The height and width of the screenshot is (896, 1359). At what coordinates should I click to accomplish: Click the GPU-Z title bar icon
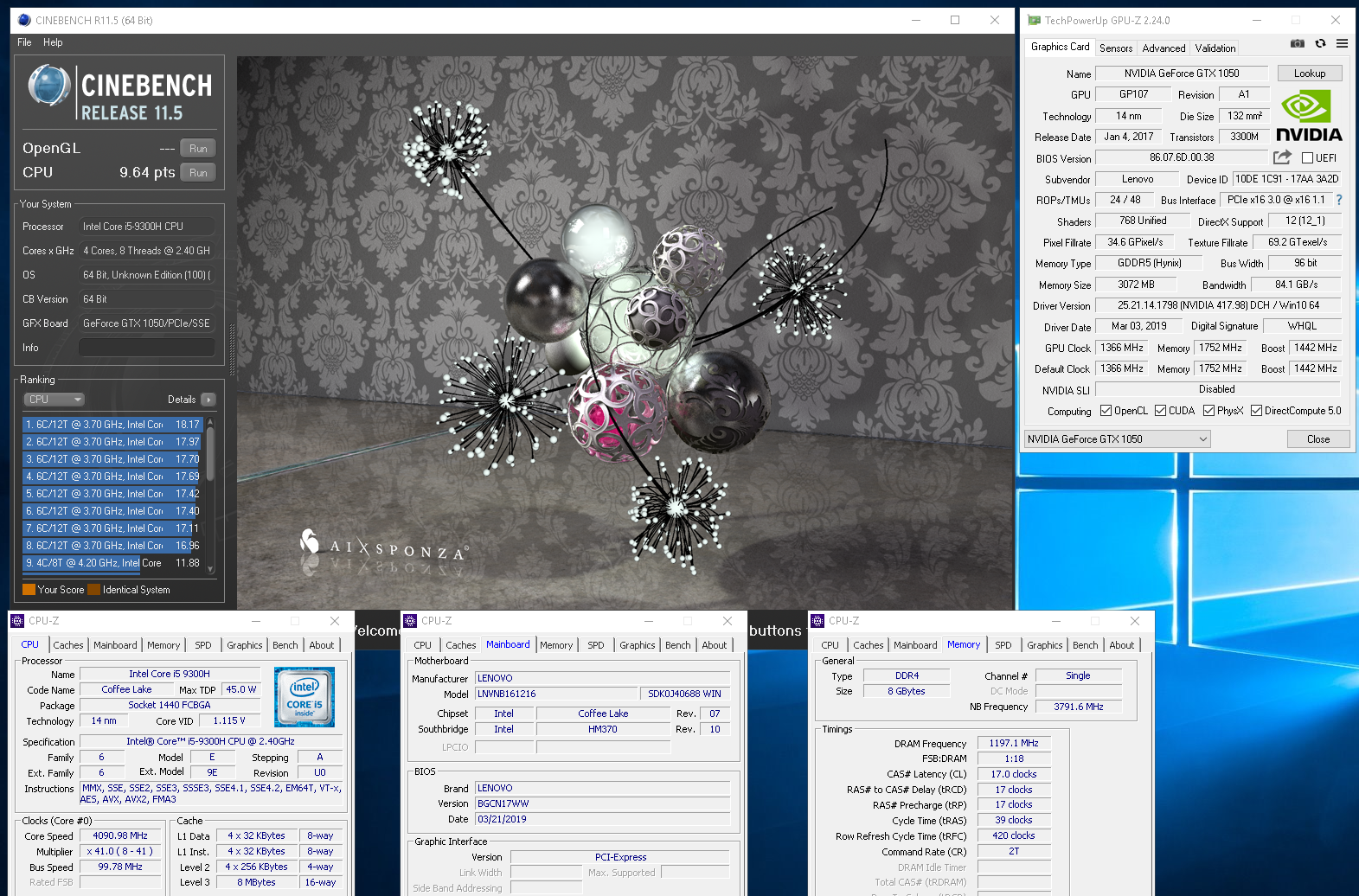coord(1034,20)
